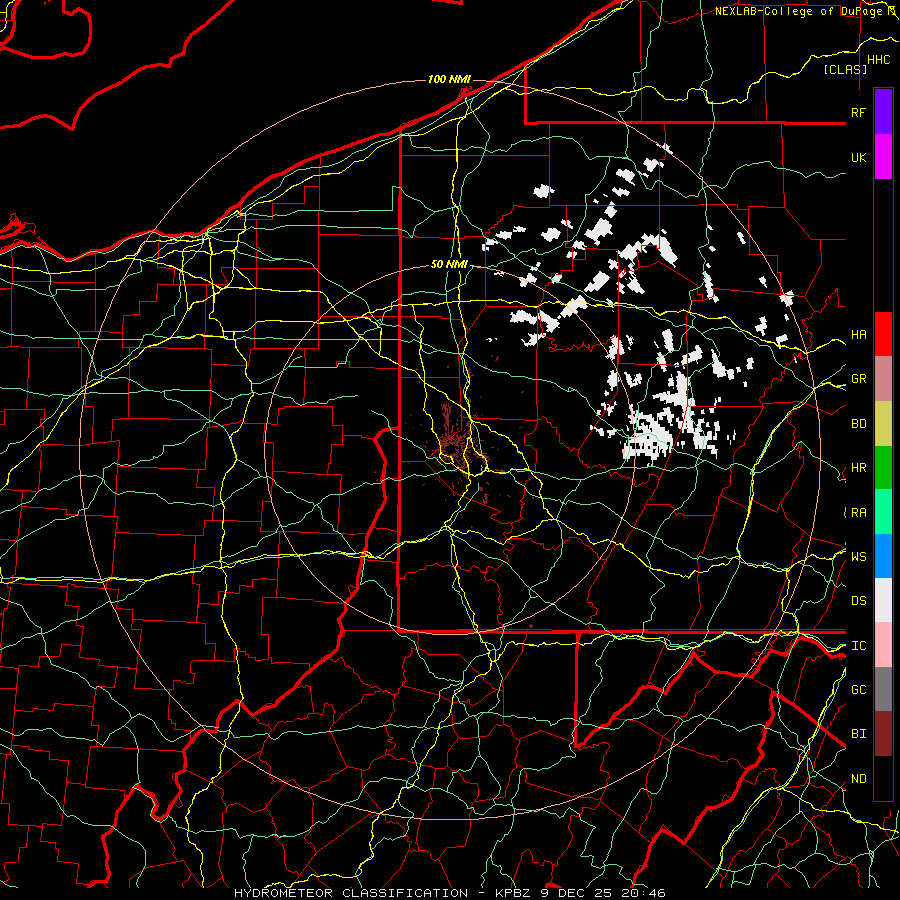Click the "HA" legend label
The image size is (900, 900).
[858, 334]
